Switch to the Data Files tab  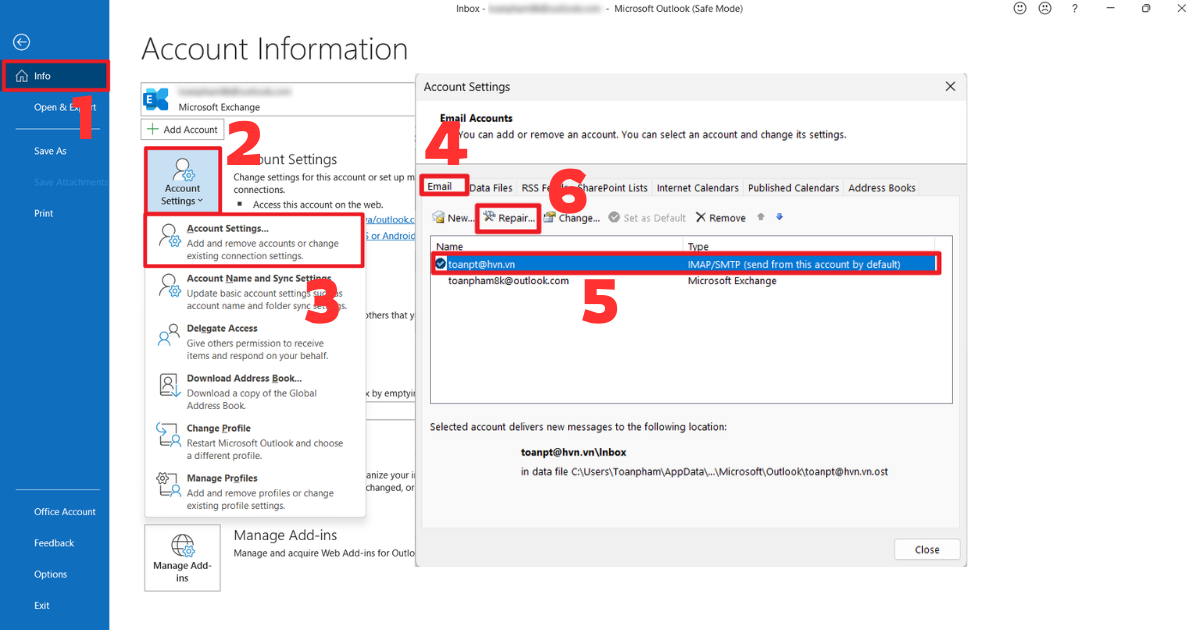click(491, 188)
